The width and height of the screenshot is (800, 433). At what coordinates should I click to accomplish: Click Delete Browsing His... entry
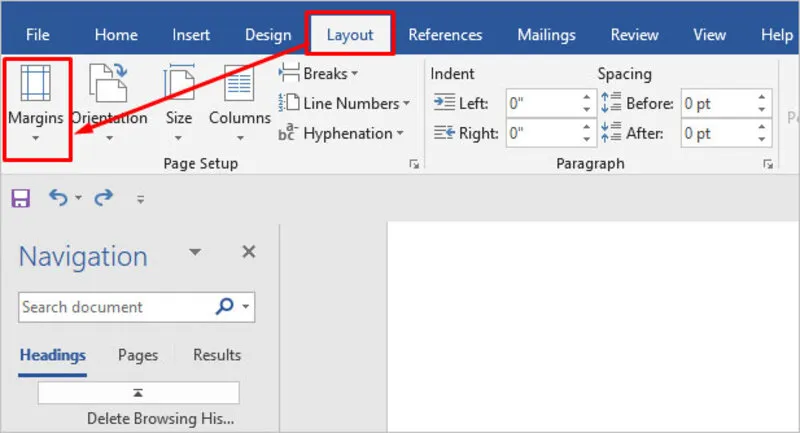[x=160, y=419]
